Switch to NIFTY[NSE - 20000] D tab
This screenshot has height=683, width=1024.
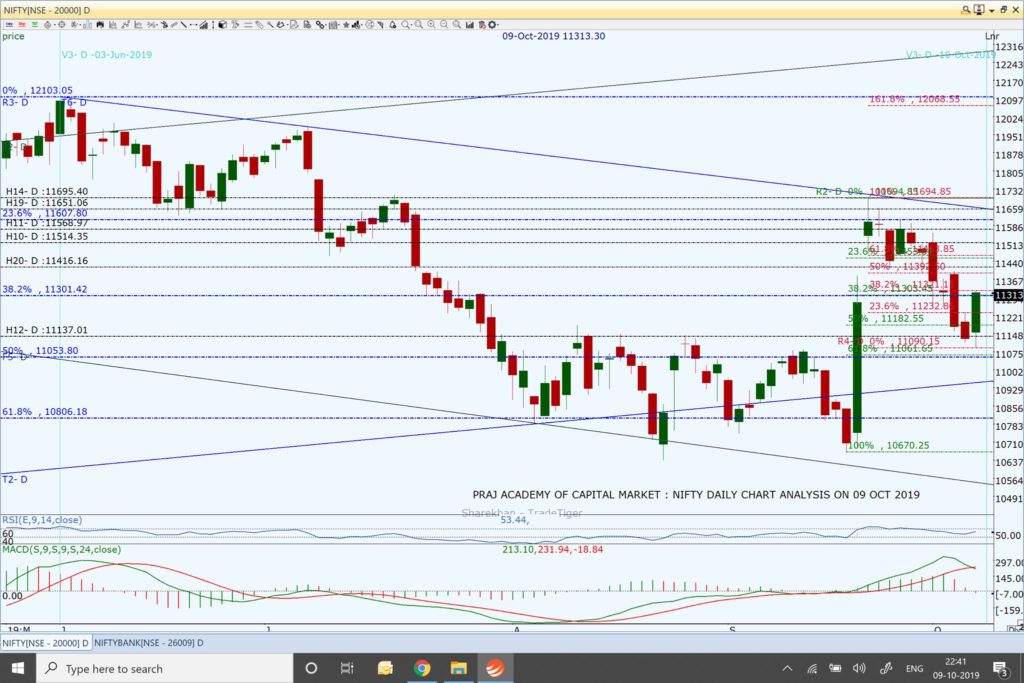[x=46, y=643]
